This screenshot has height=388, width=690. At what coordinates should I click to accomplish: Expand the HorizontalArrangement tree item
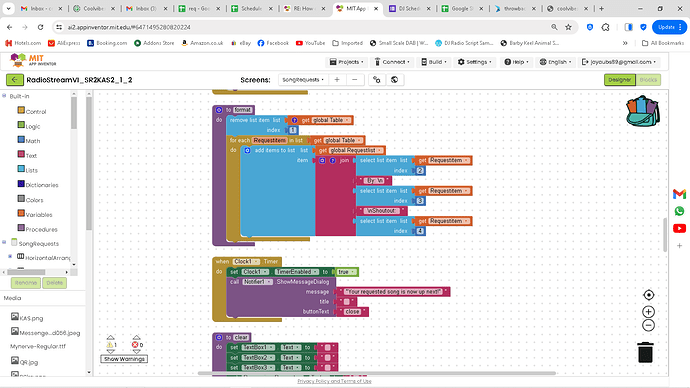tap(10, 256)
